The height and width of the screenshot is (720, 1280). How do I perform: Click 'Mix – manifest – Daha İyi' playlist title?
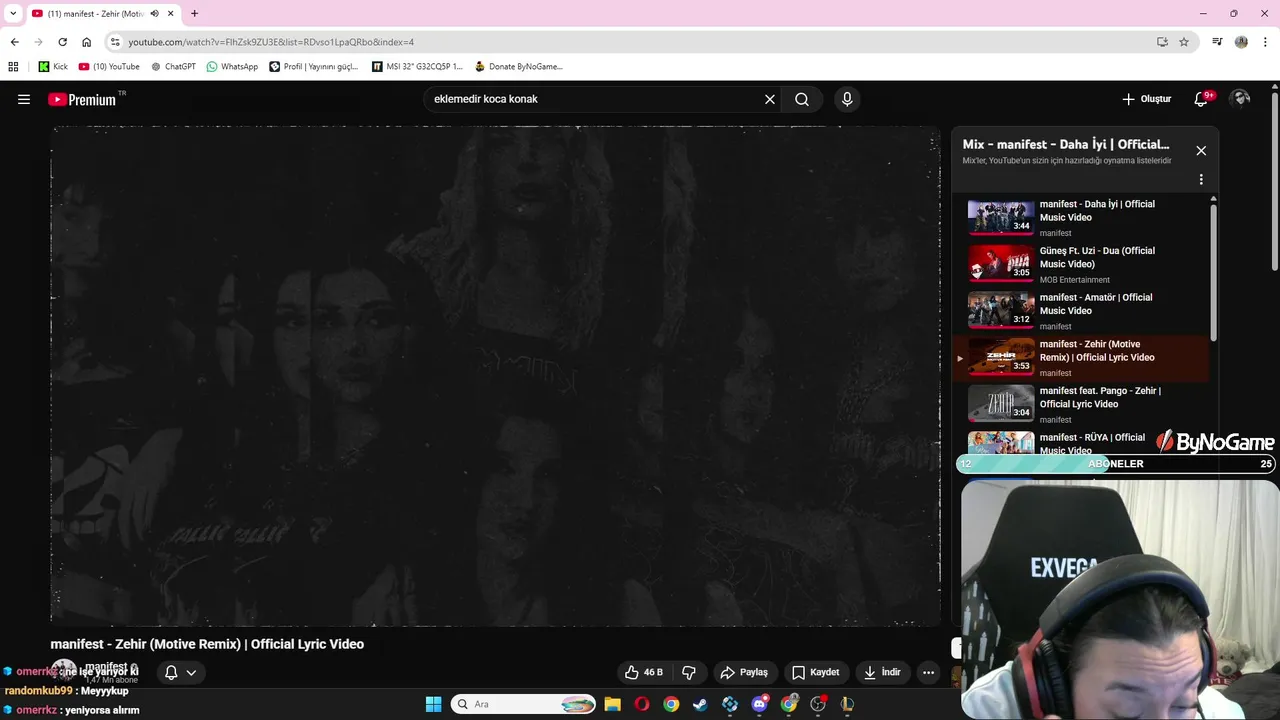click(x=1066, y=144)
